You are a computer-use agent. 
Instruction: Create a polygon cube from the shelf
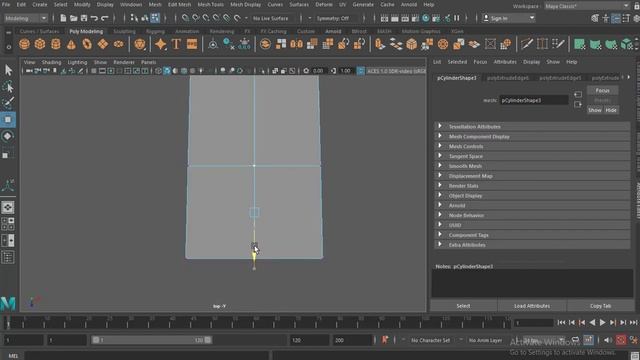40,44
